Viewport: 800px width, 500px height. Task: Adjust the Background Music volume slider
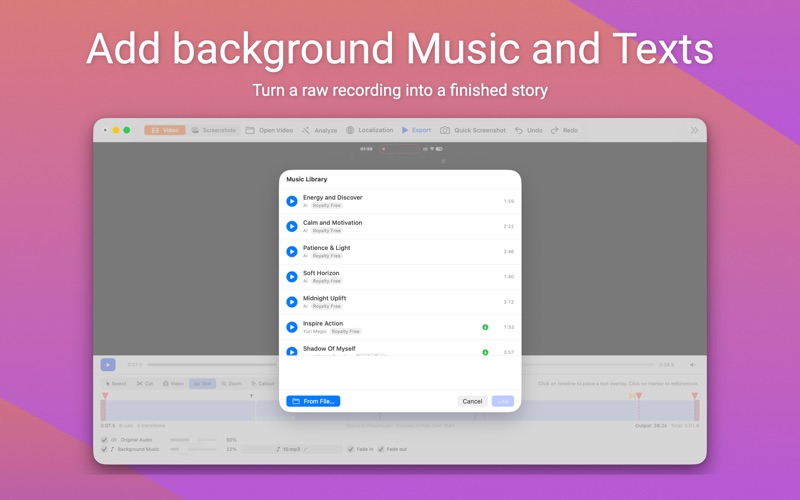point(193,449)
